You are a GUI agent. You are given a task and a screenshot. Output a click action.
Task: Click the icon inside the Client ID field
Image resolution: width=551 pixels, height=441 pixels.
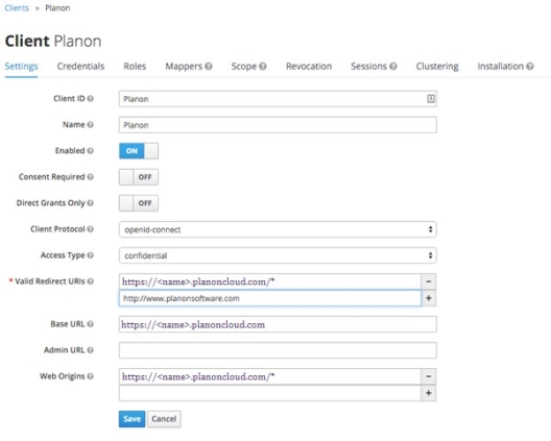coord(431,99)
